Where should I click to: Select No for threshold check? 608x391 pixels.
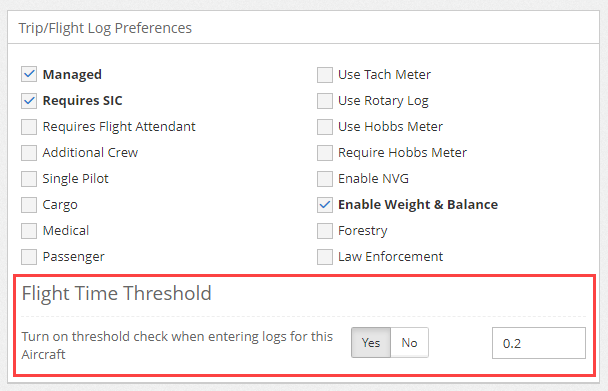[409, 343]
